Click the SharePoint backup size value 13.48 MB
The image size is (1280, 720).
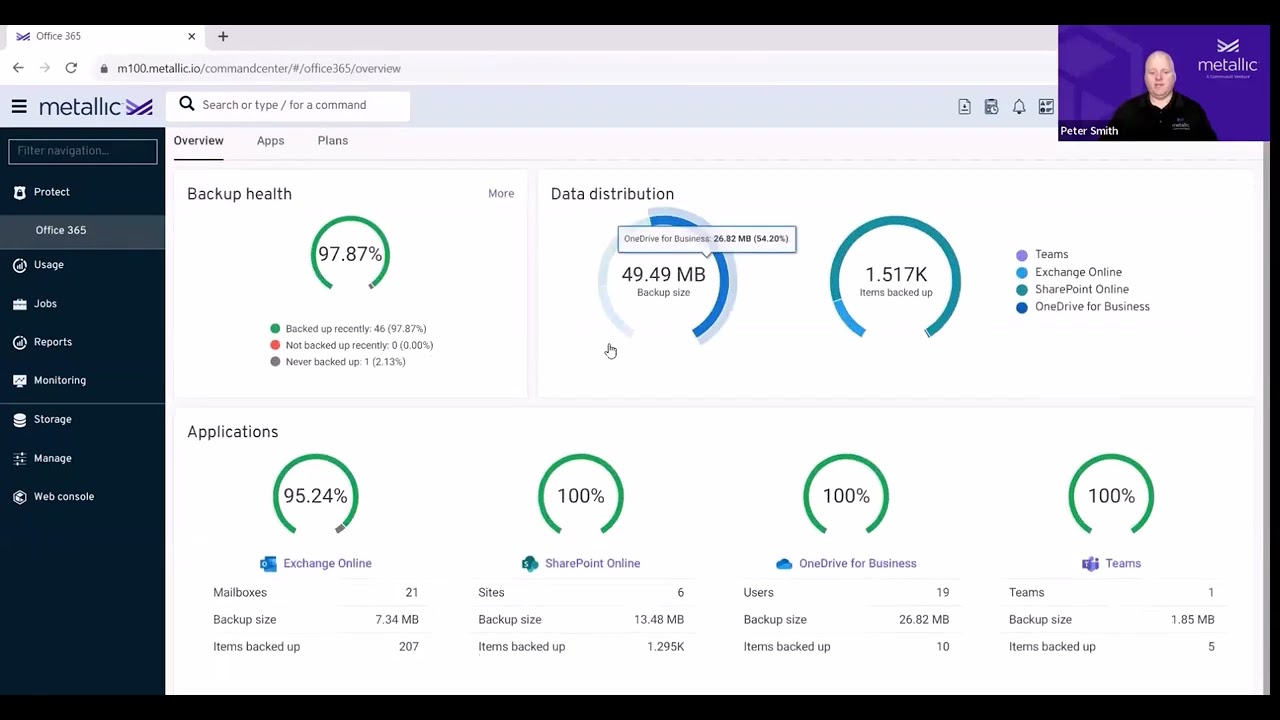(659, 620)
